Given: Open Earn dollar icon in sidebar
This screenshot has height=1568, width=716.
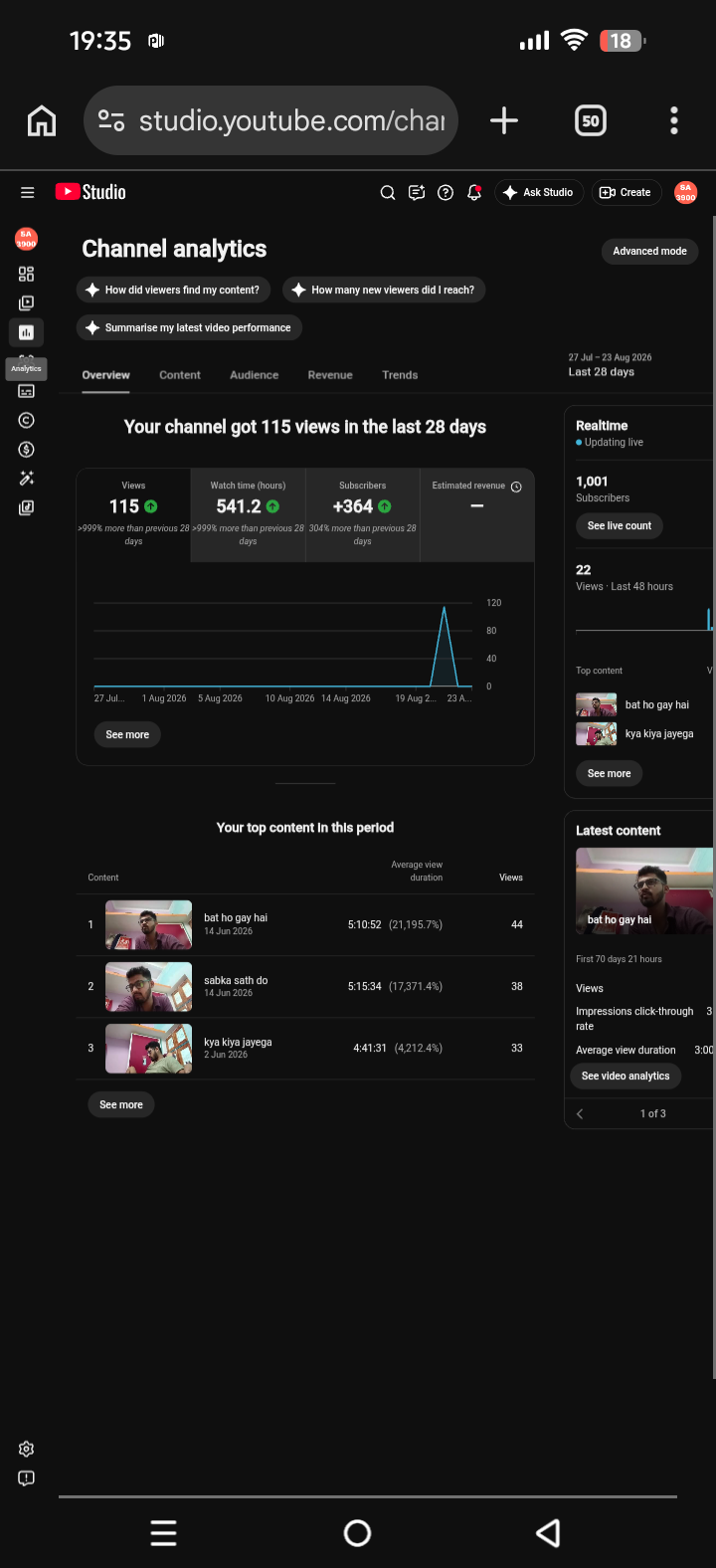Looking at the screenshot, I should (x=26, y=450).
